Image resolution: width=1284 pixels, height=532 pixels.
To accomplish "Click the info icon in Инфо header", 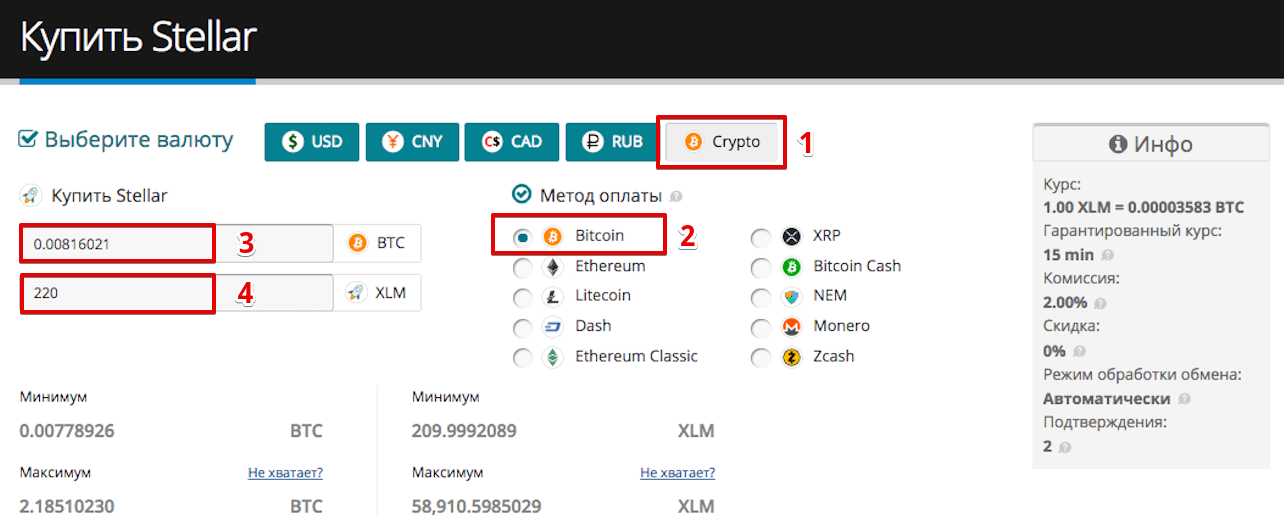I will pos(1118,144).
